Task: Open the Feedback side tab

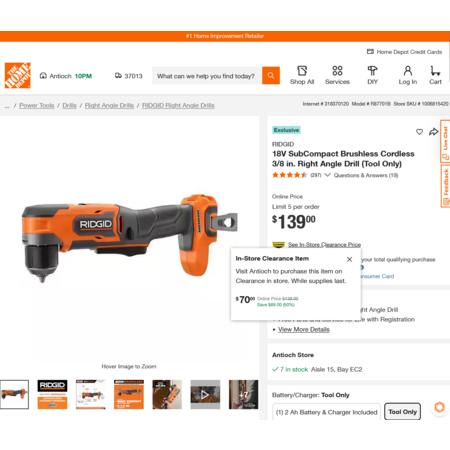Action: 445,186
